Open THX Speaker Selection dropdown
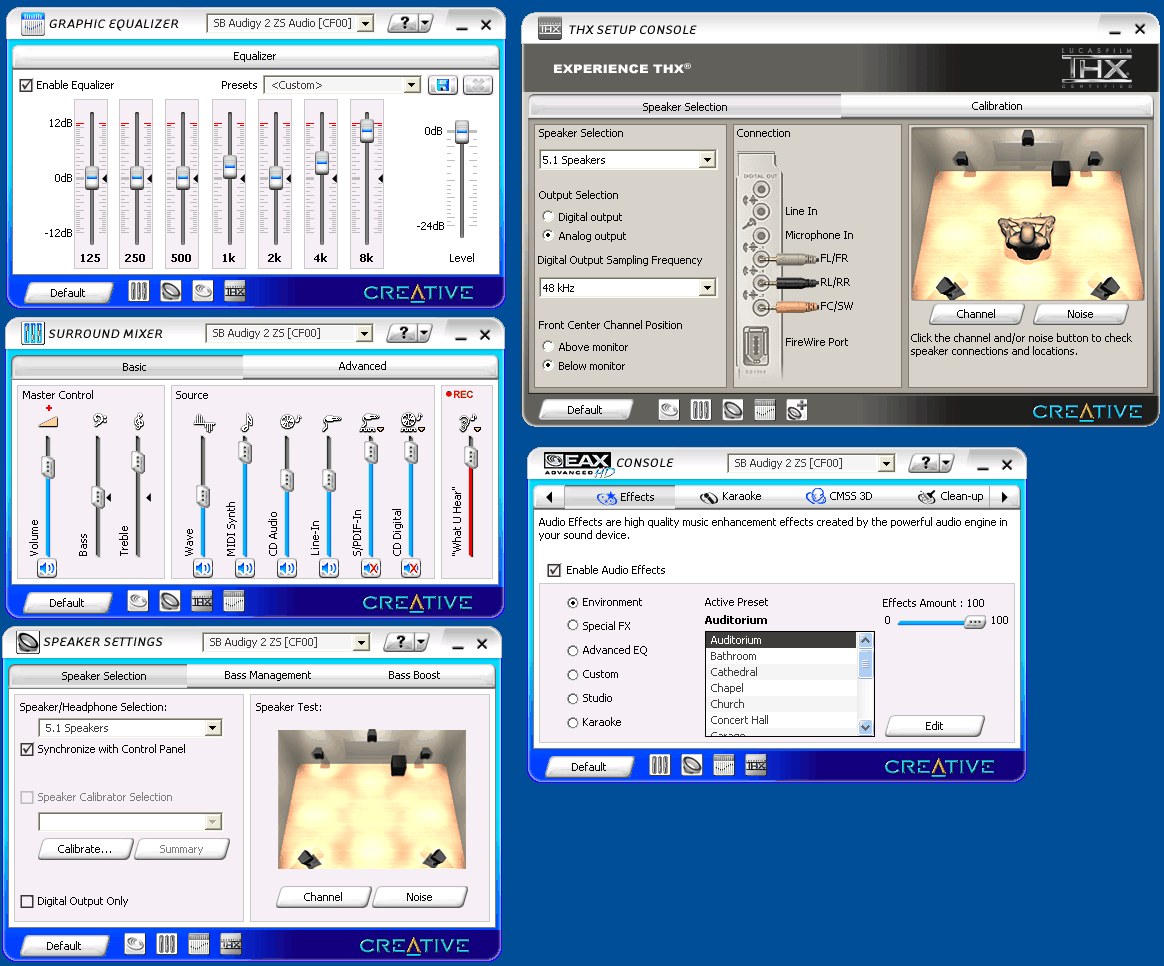This screenshot has height=966, width=1164. [707, 160]
